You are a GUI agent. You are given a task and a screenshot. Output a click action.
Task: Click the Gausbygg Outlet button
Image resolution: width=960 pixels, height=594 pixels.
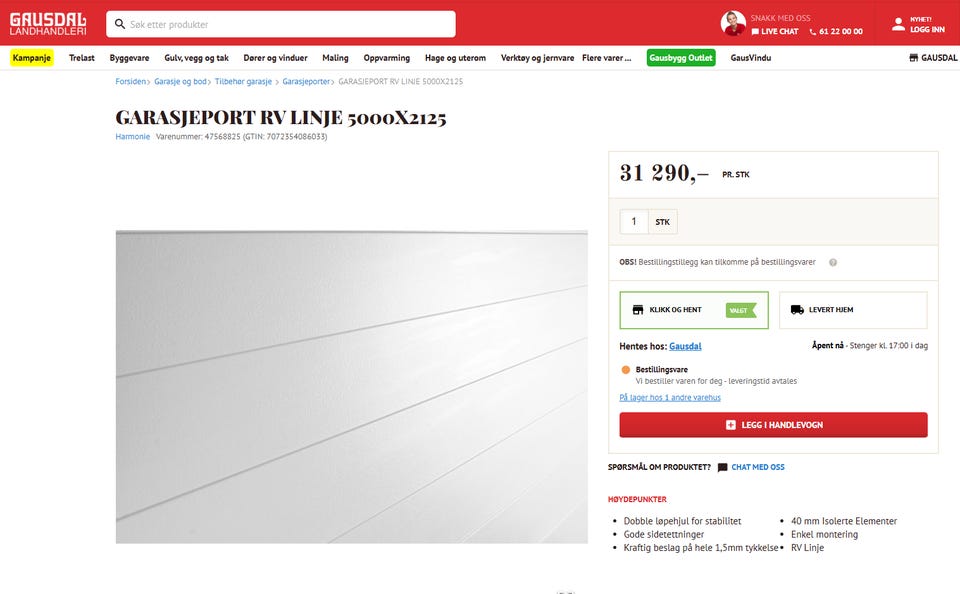pyautogui.click(x=681, y=58)
